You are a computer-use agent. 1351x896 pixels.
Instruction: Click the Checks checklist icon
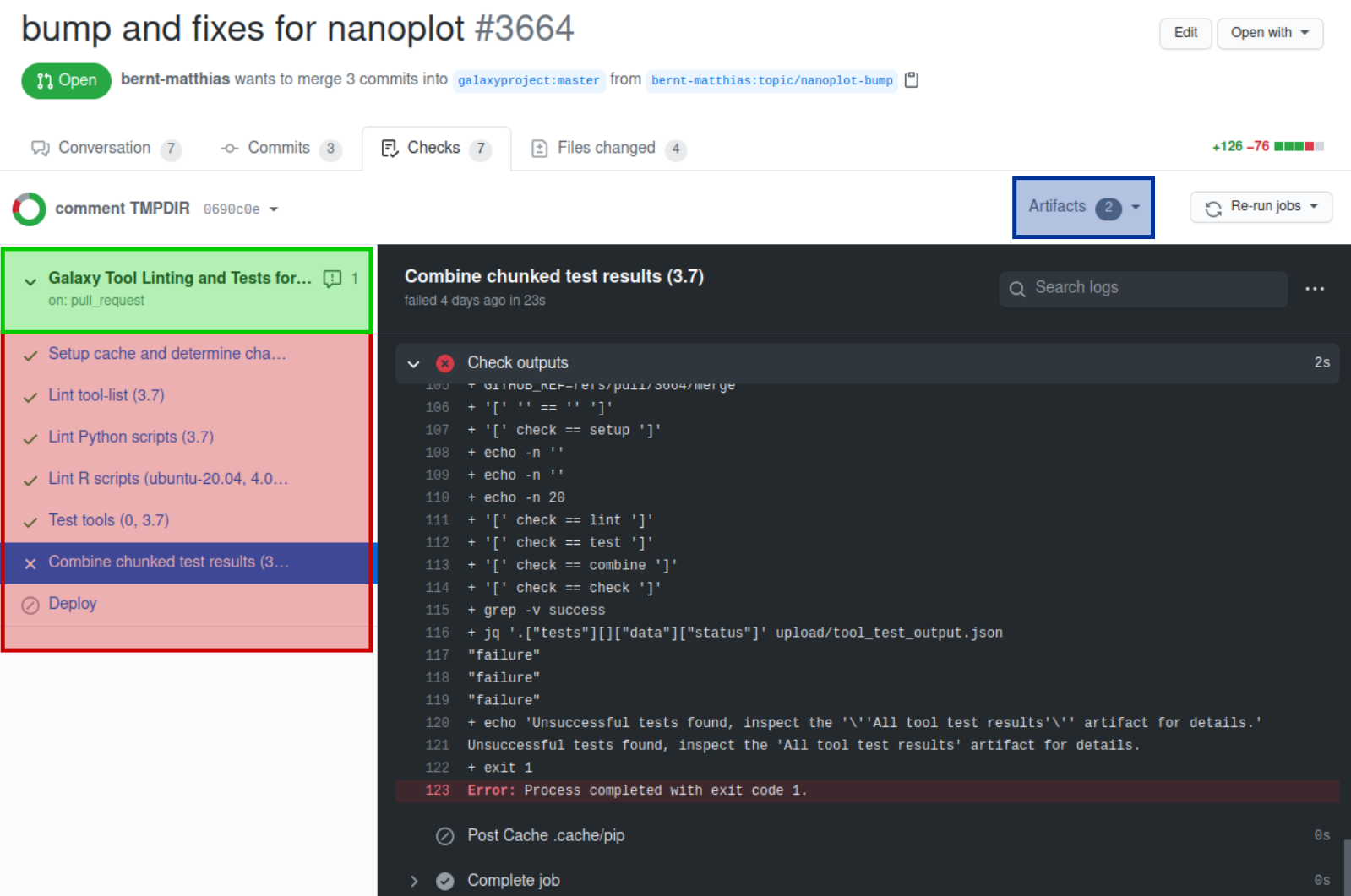[x=390, y=149]
